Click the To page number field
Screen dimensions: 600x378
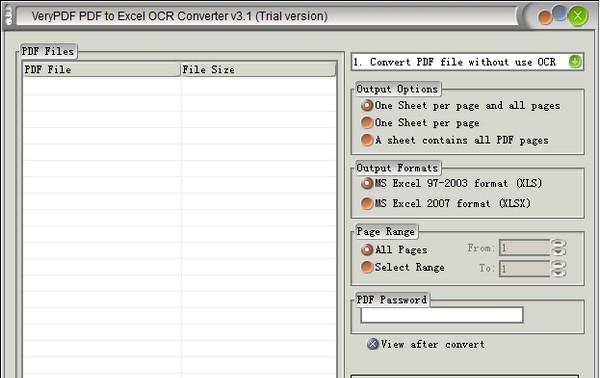pos(525,269)
